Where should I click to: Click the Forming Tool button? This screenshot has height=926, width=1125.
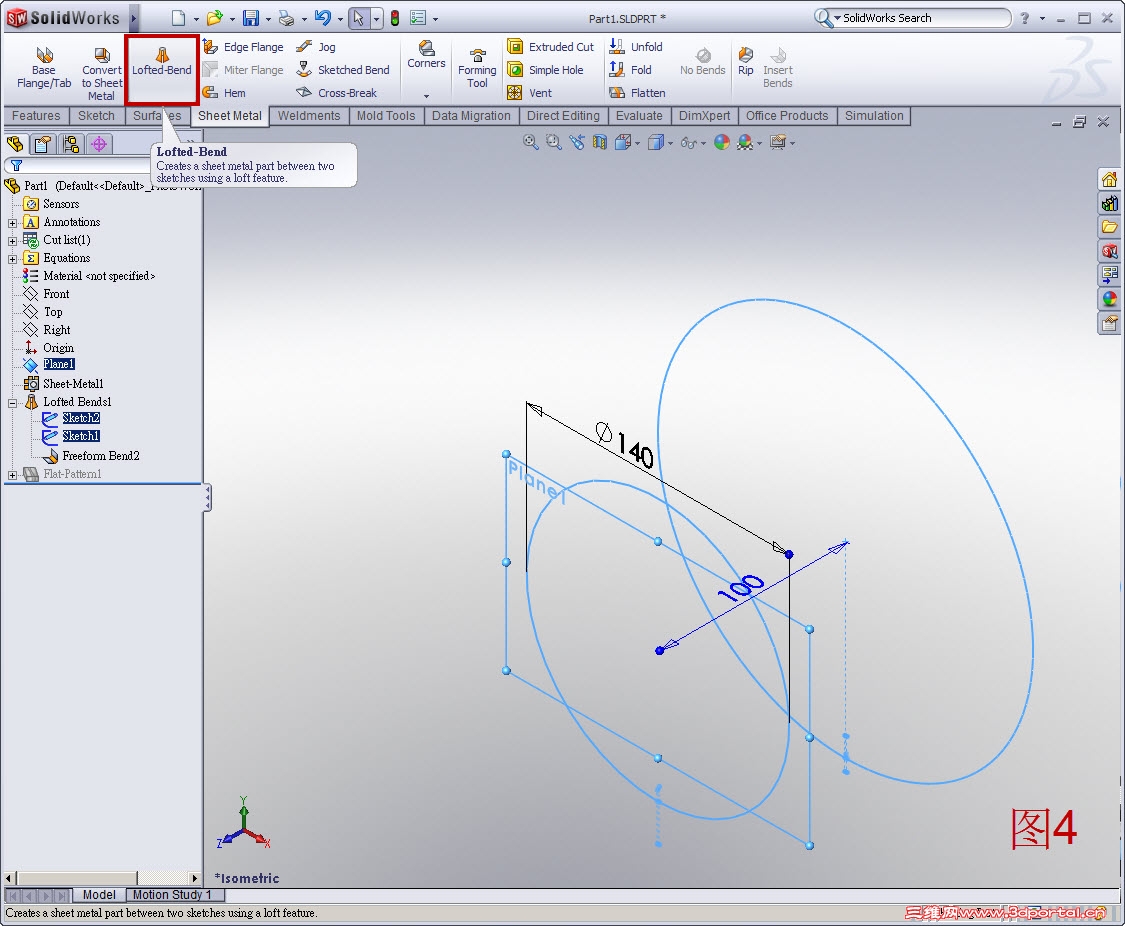(x=477, y=68)
